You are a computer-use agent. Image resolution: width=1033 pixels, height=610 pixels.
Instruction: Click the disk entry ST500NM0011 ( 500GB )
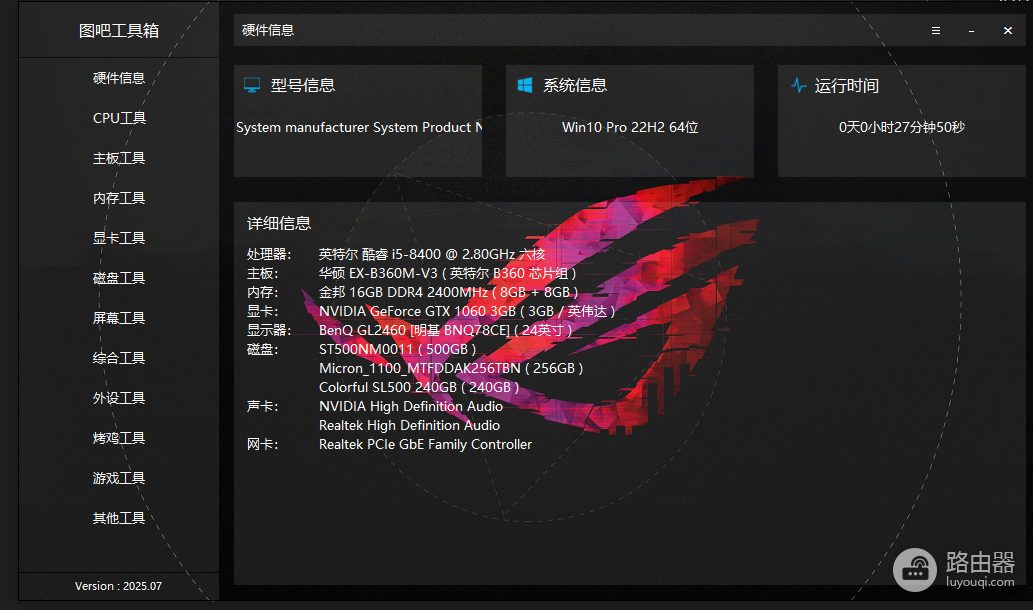[397, 349]
